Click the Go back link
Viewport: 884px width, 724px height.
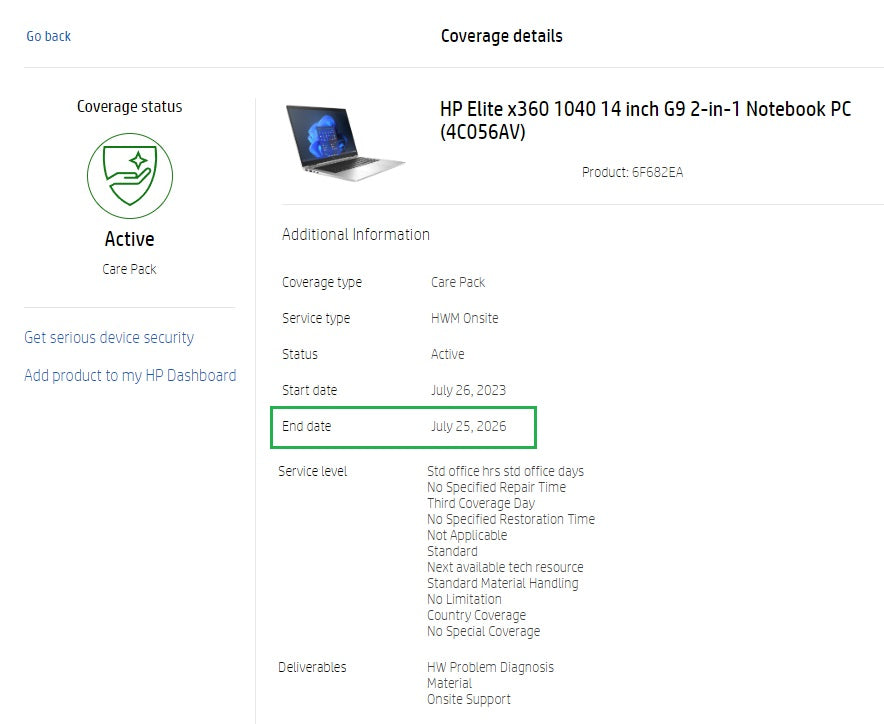point(48,36)
